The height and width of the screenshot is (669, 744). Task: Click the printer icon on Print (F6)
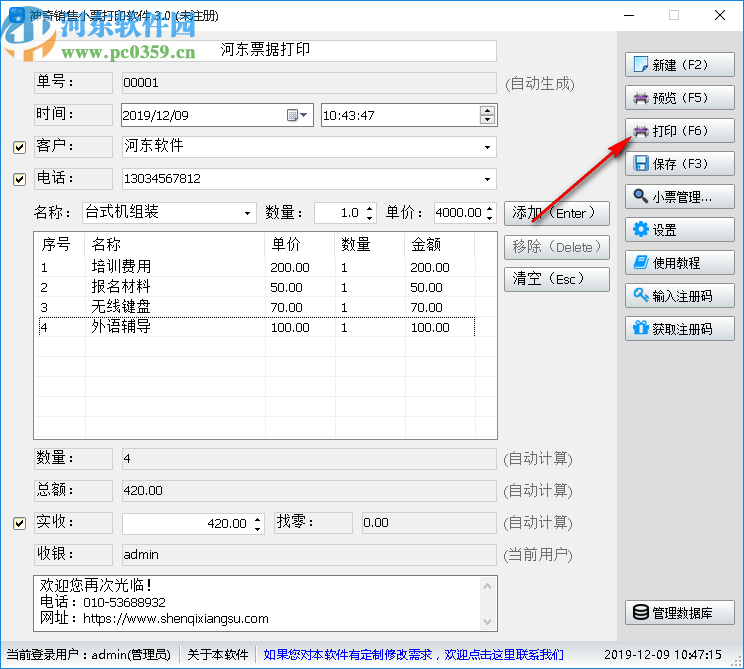pos(641,131)
